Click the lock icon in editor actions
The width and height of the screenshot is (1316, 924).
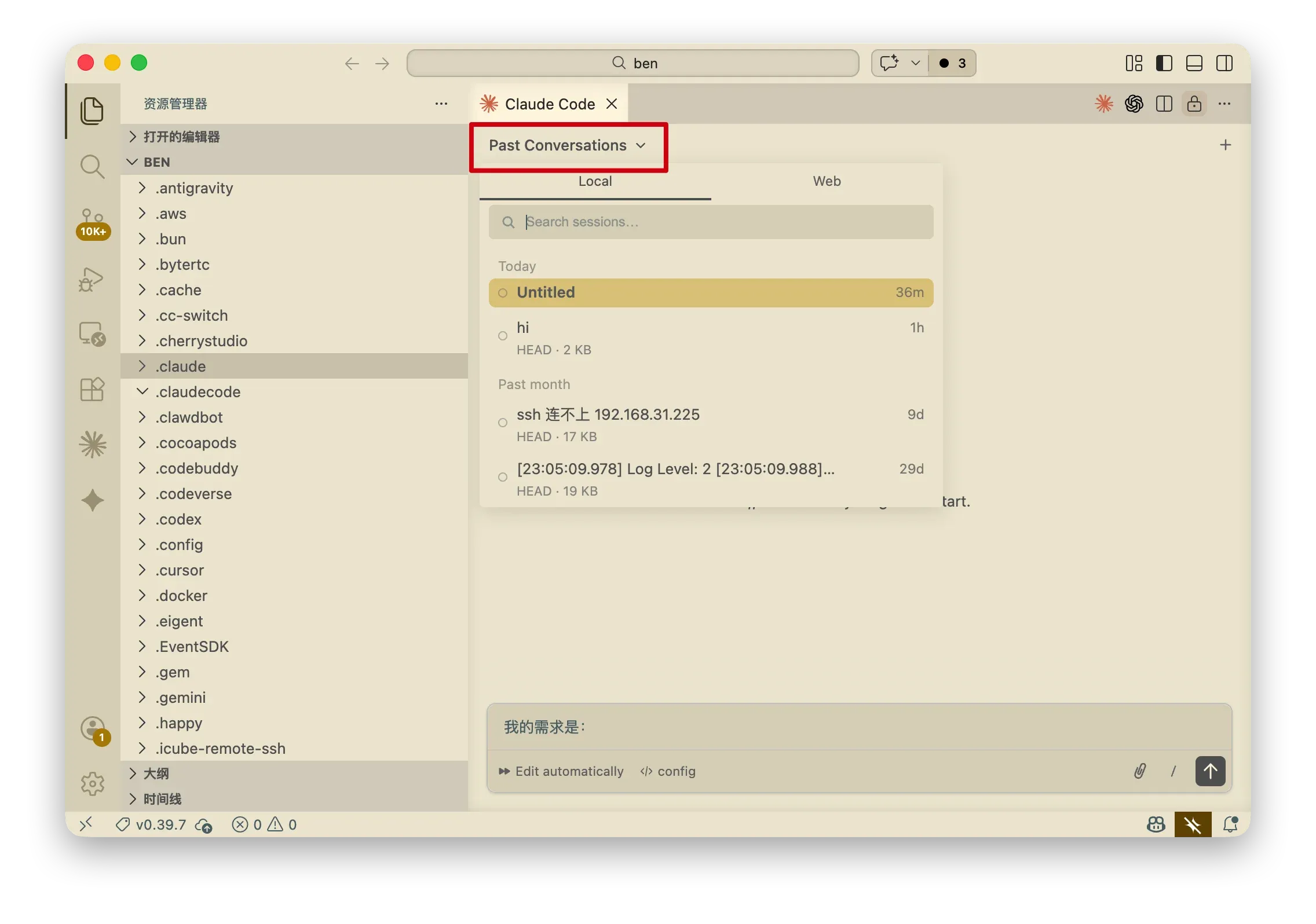click(x=1194, y=104)
